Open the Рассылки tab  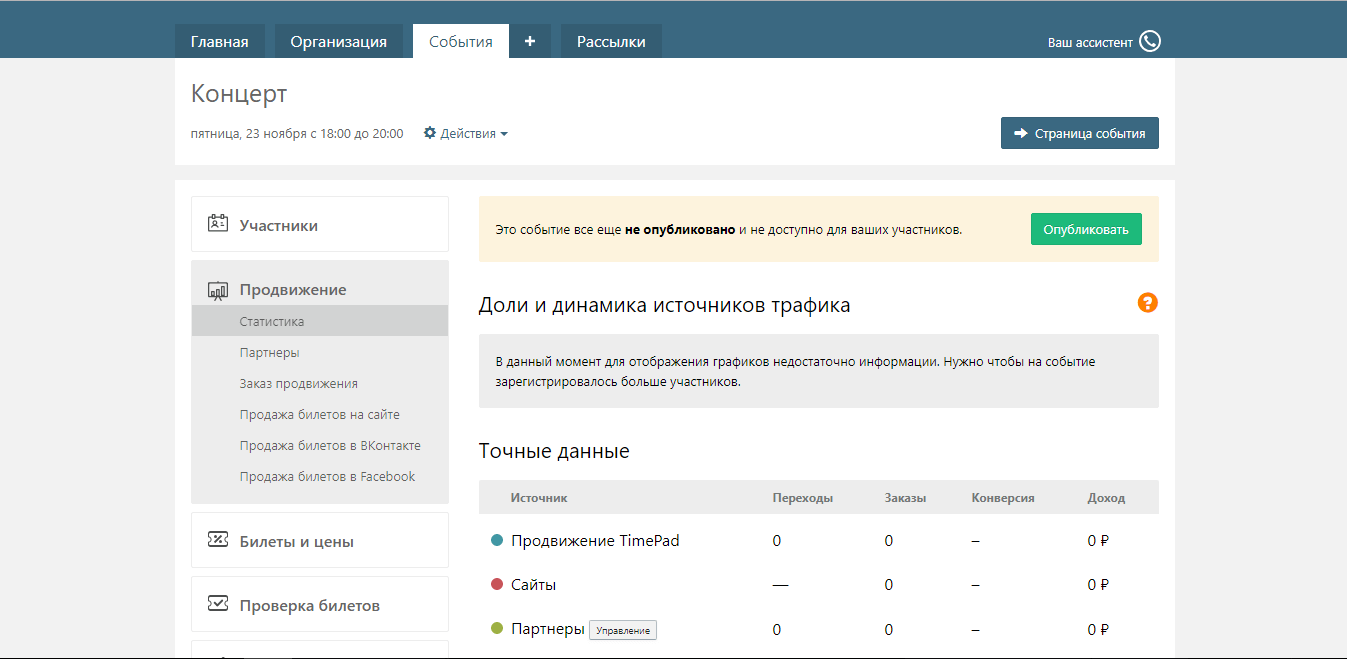(x=611, y=42)
